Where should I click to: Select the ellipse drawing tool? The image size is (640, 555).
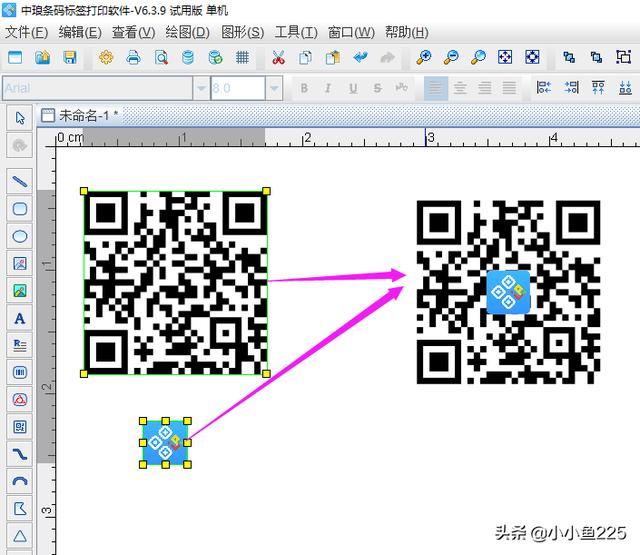(x=19, y=236)
